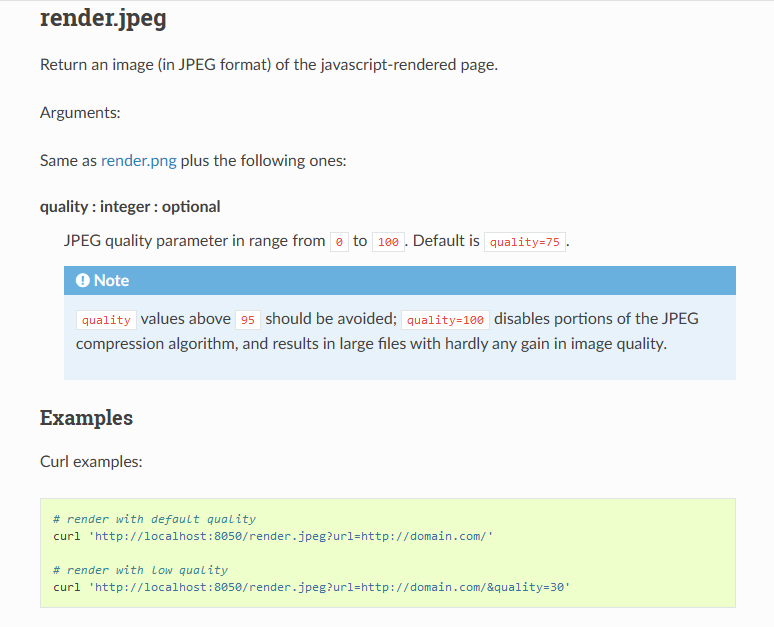Click the Examples section heading

[x=86, y=418]
